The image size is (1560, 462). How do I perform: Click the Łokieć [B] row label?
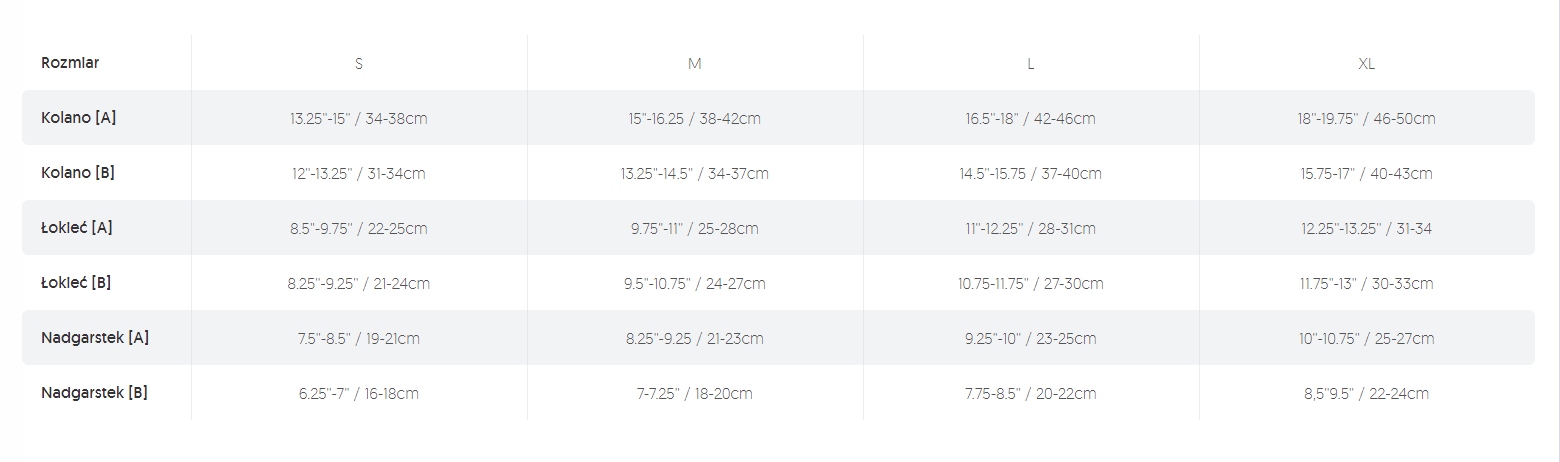point(76,283)
